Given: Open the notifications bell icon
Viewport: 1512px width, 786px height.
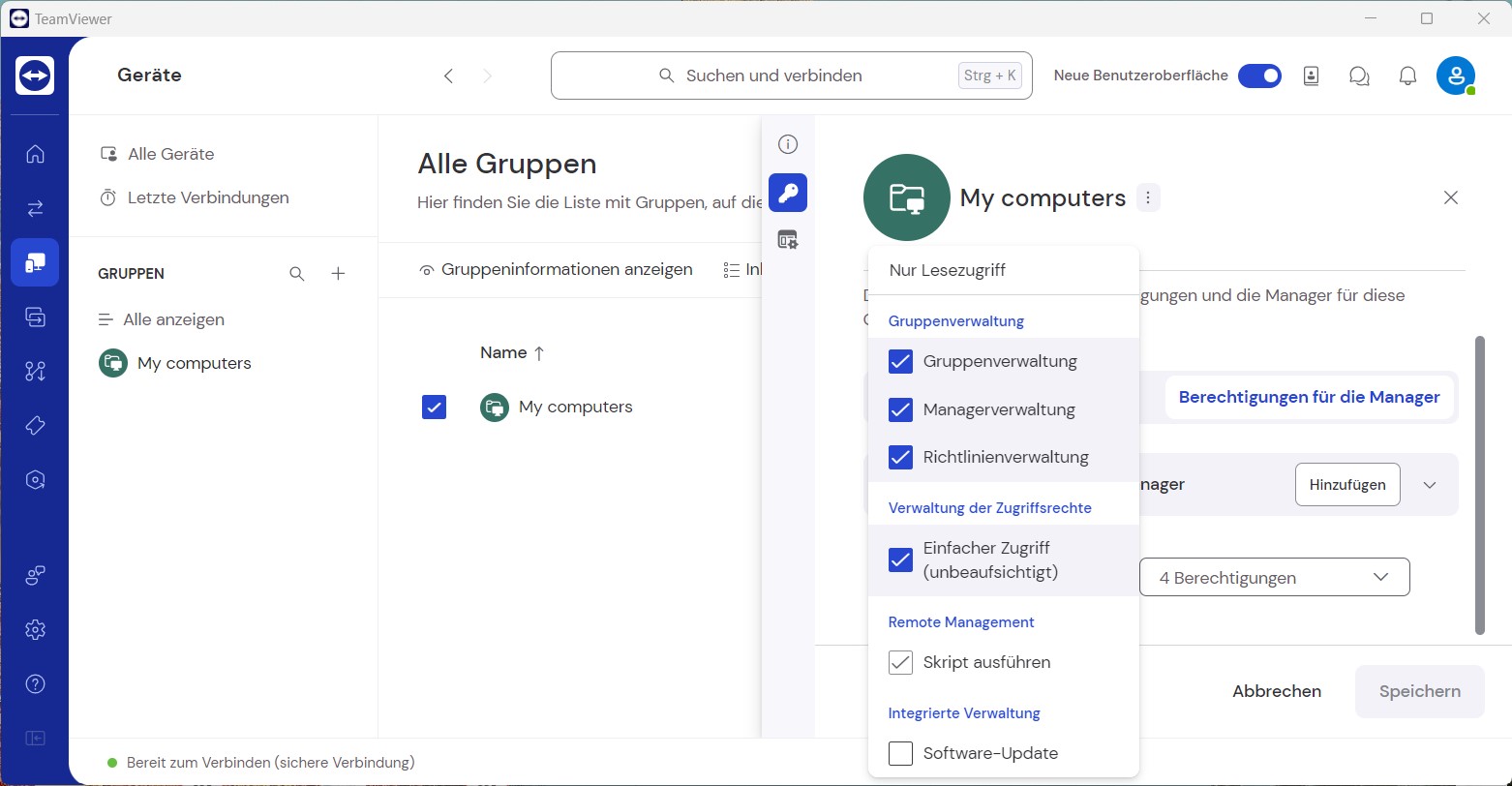Looking at the screenshot, I should [1407, 76].
